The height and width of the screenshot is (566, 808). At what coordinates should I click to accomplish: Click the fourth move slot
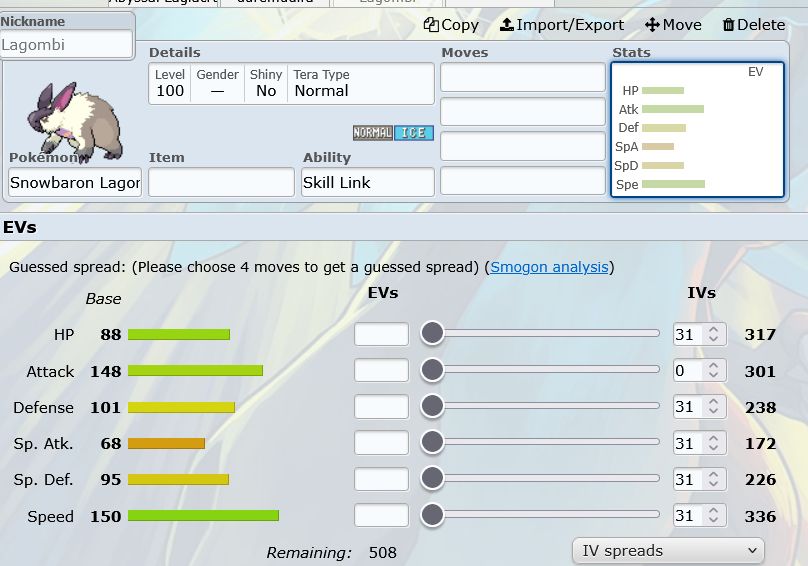(x=523, y=180)
